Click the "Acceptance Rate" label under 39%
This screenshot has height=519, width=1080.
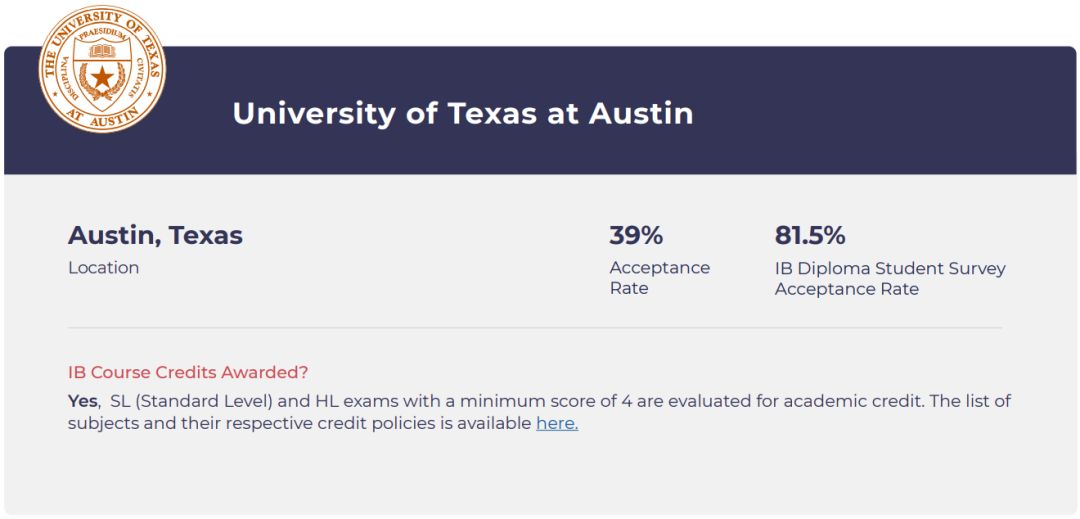click(x=659, y=278)
